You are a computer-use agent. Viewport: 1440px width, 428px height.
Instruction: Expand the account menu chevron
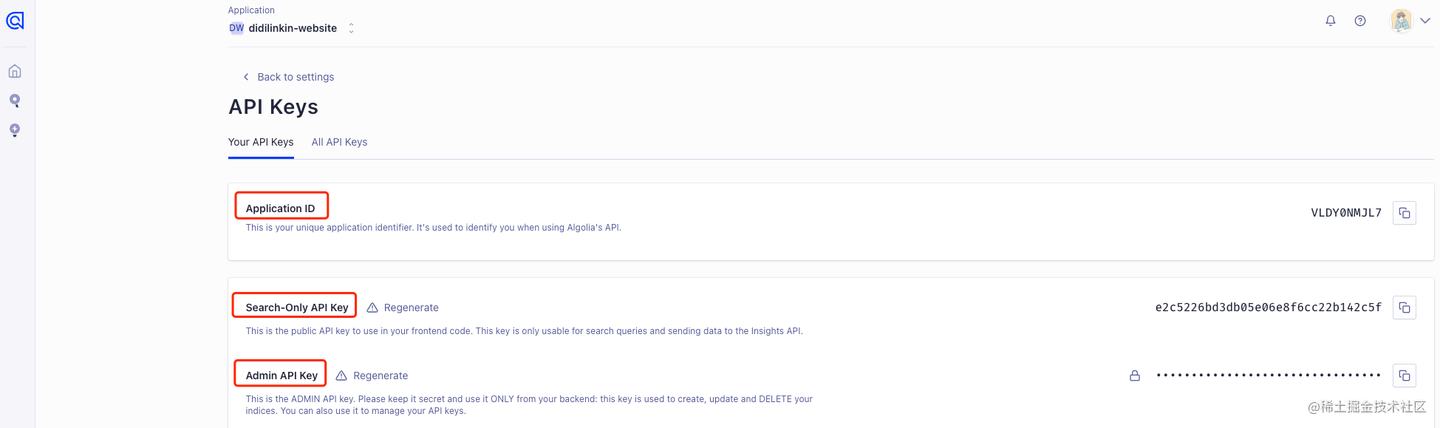coord(1425,21)
